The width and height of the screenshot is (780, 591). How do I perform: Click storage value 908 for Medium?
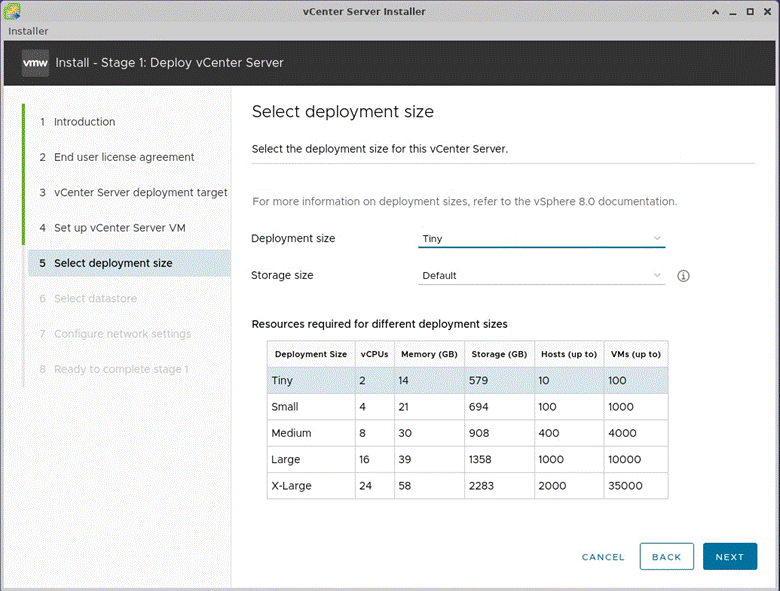[479, 433]
